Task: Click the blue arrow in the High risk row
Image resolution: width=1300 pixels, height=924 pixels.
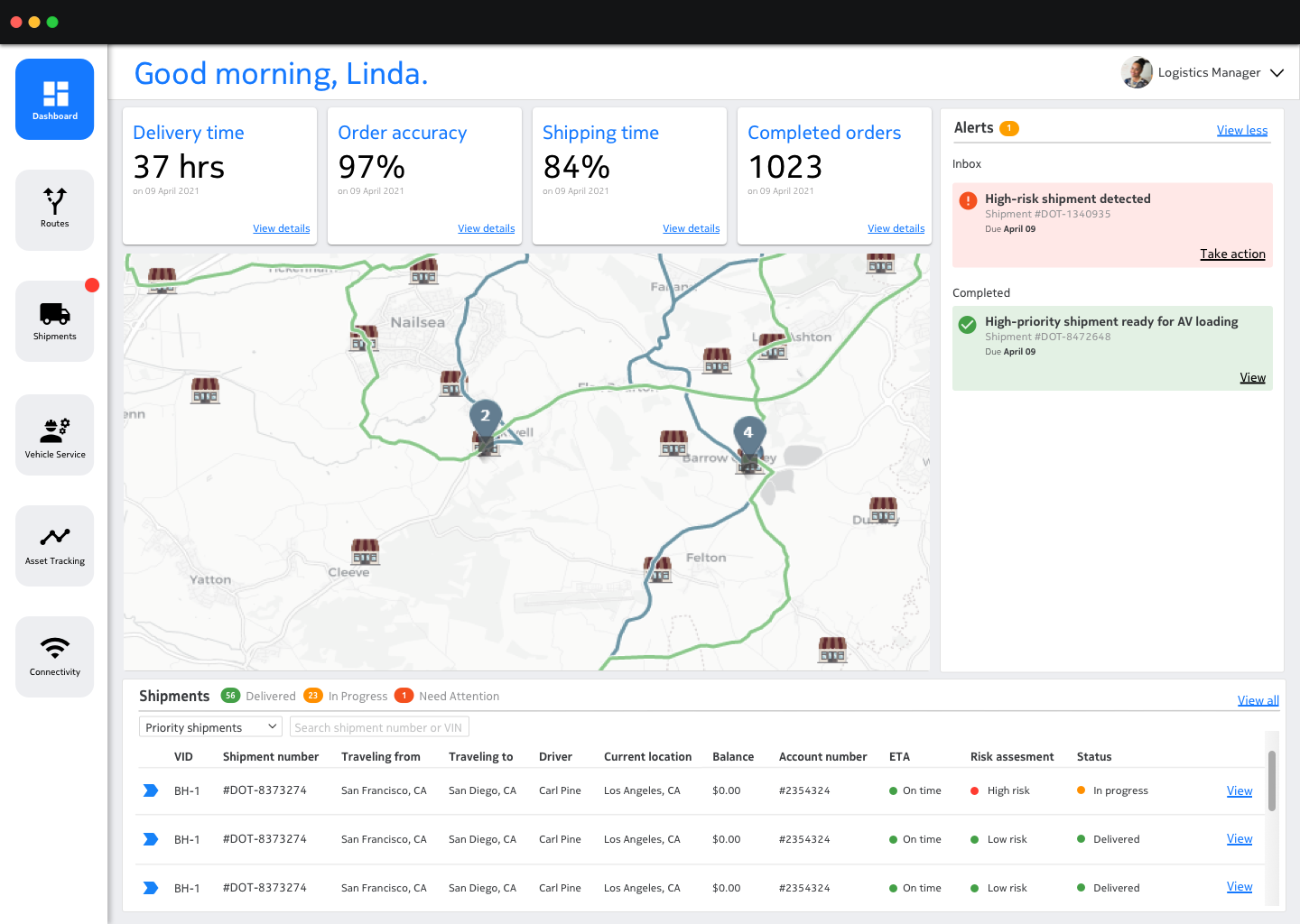Action: point(151,790)
